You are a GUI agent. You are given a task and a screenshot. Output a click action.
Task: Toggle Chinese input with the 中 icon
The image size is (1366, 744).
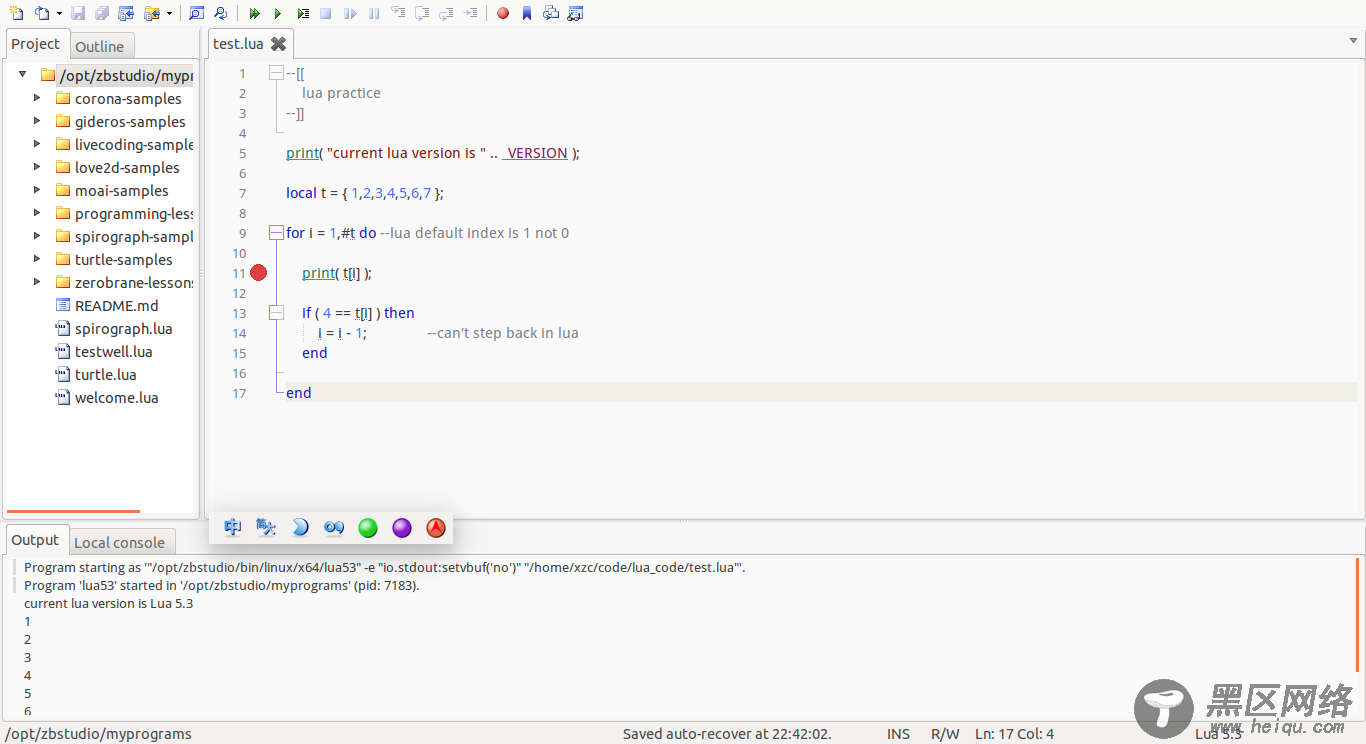click(x=233, y=527)
